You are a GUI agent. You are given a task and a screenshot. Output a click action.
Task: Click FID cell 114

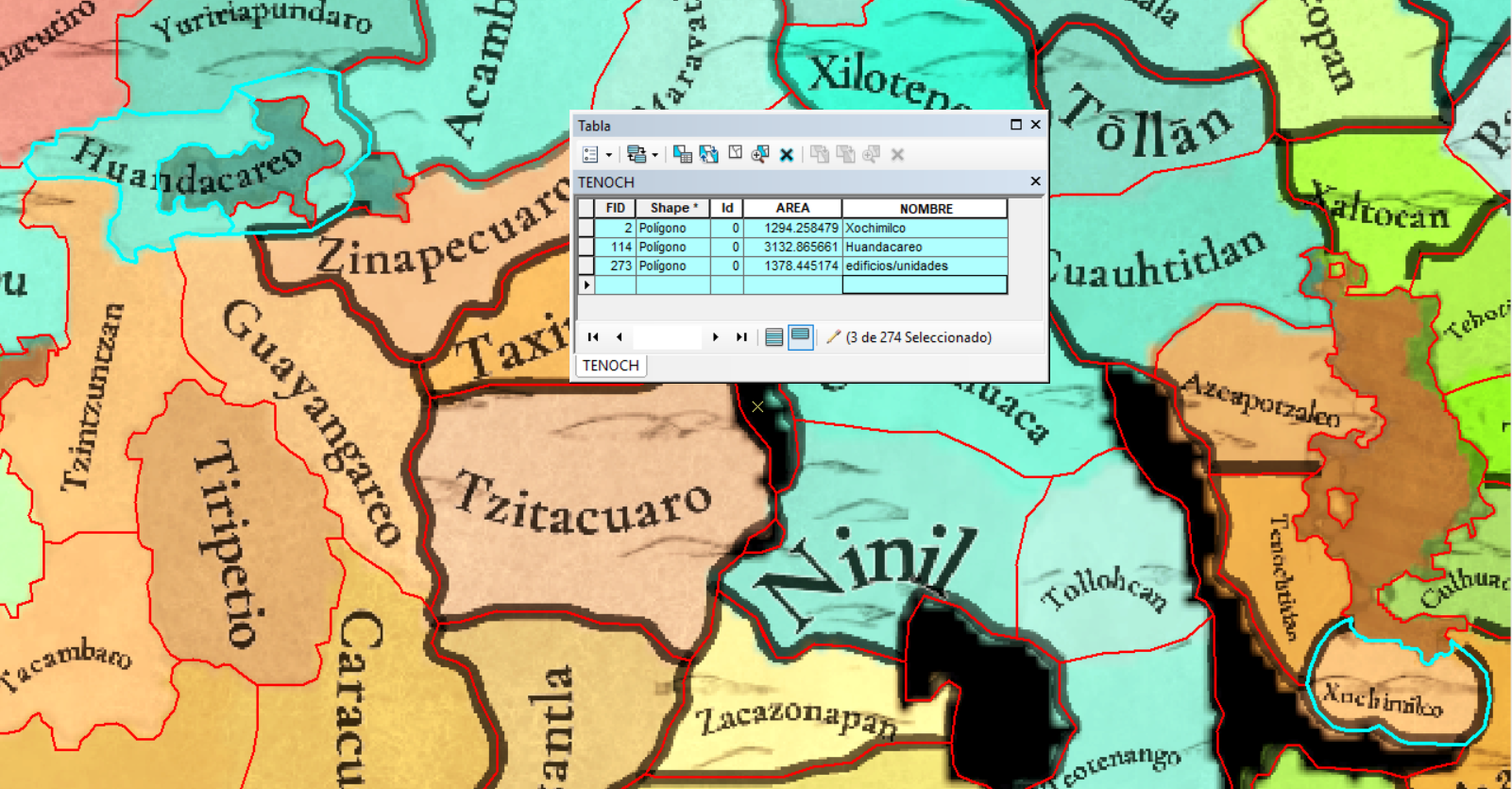616,247
